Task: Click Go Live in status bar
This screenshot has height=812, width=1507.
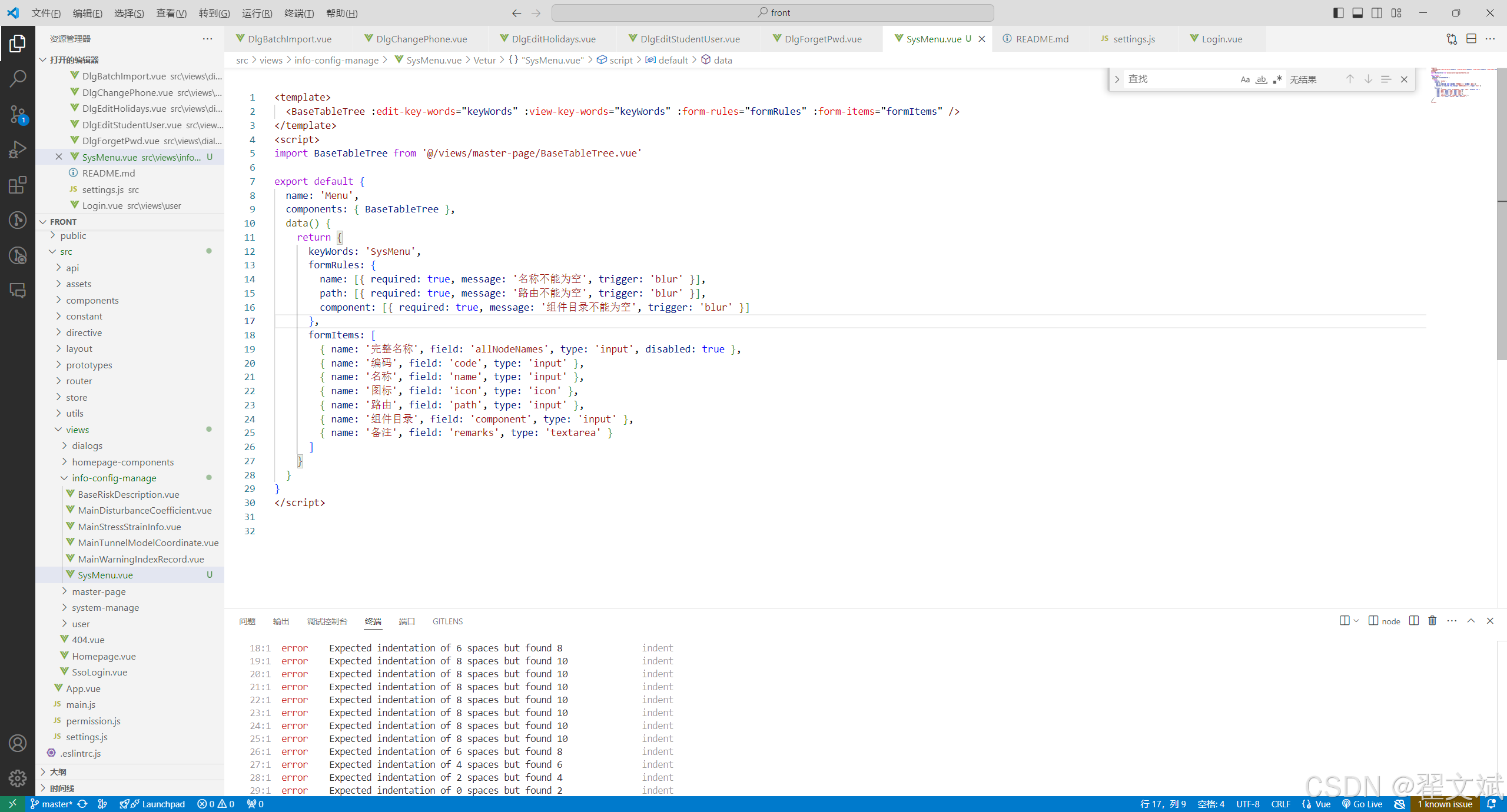Action: (x=1362, y=804)
